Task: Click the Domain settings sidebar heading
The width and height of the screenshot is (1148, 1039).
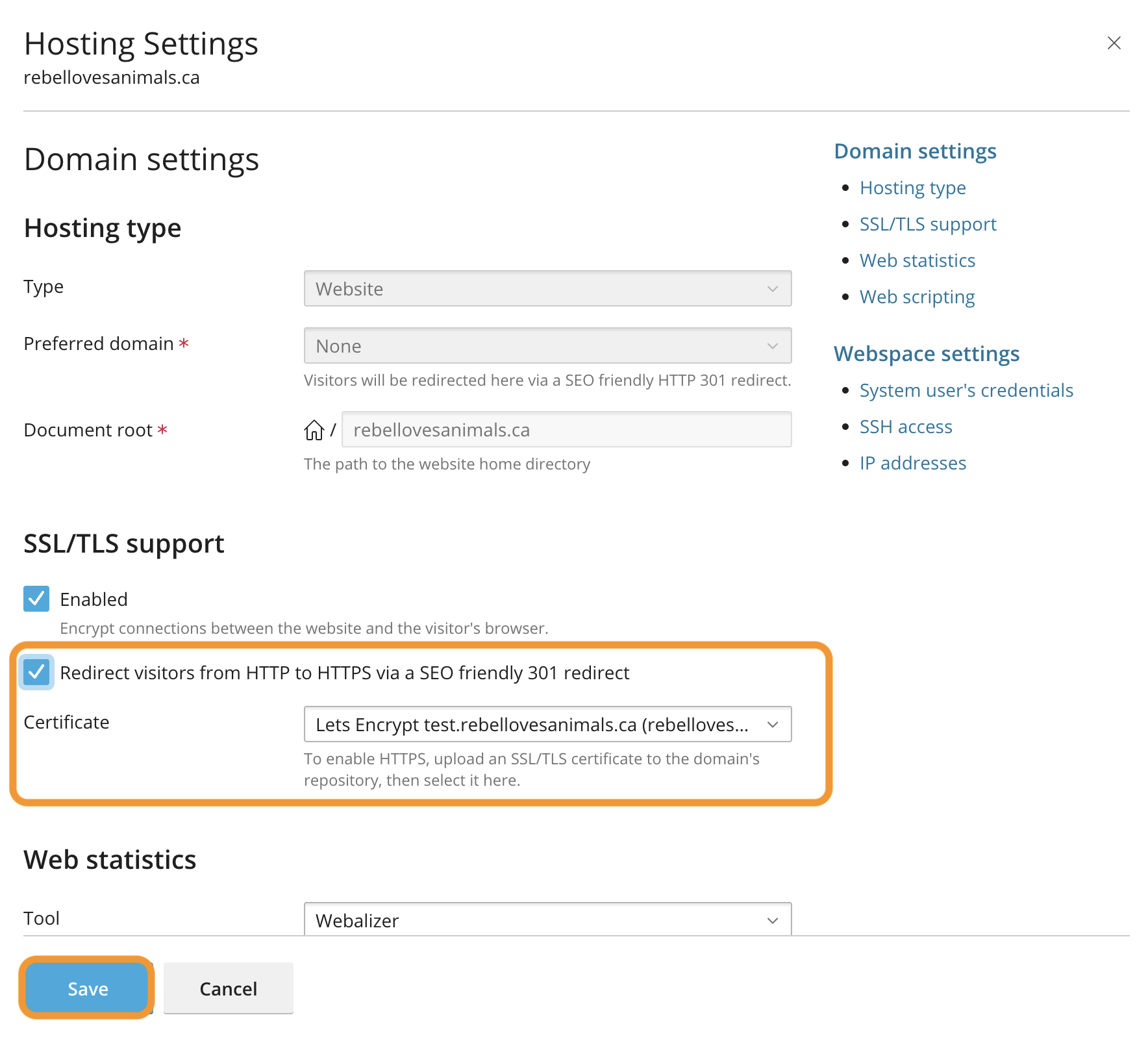Action: pos(914,151)
